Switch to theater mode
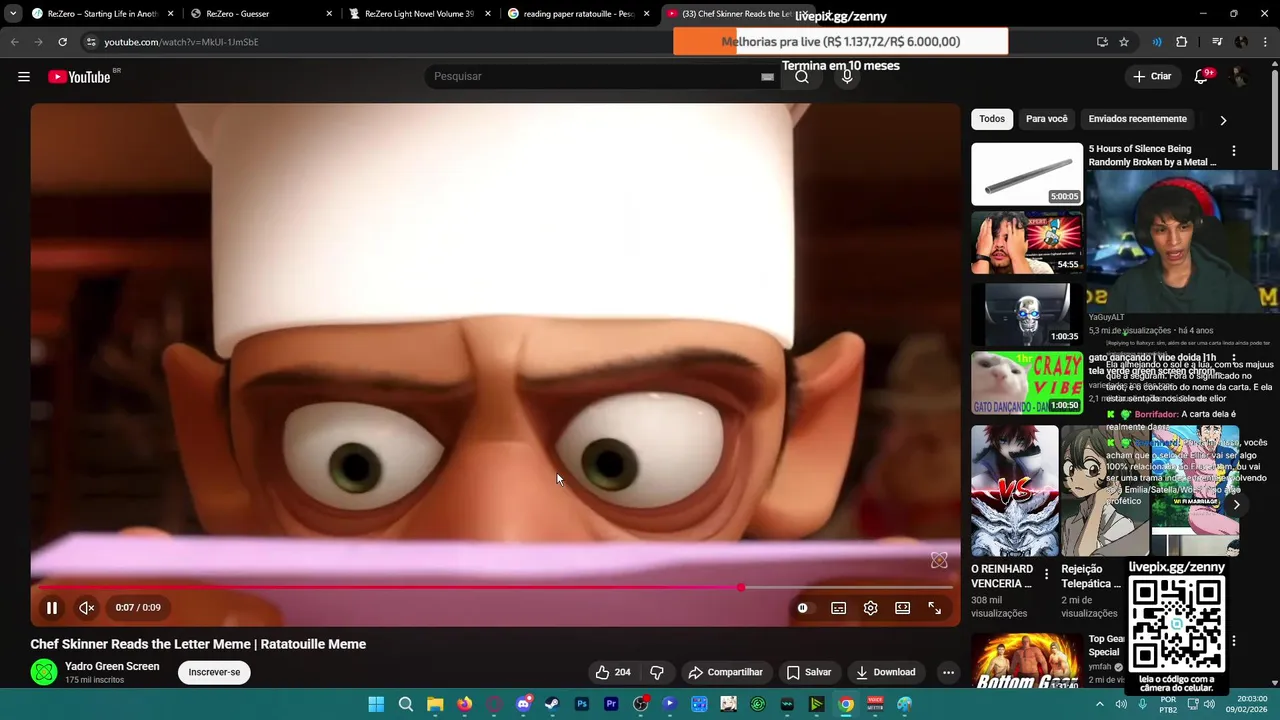The image size is (1280, 720). pyautogui.click(x=902, y=608)
